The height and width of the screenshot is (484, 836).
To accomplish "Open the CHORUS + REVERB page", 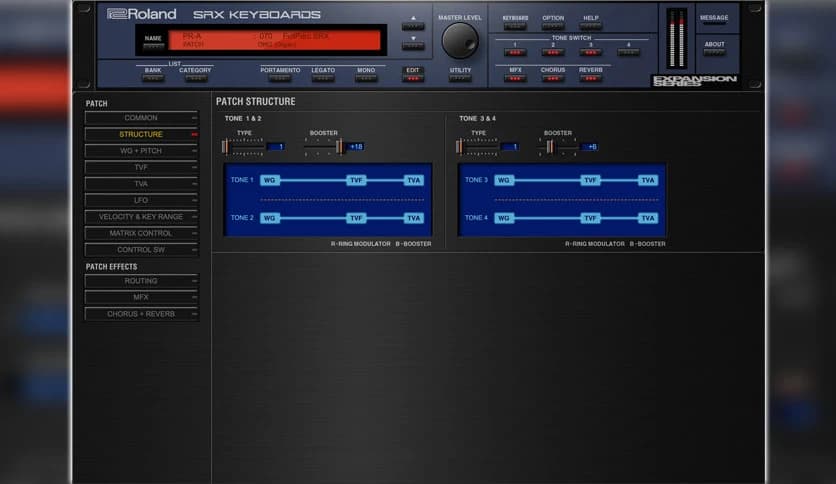I will 141,314.
